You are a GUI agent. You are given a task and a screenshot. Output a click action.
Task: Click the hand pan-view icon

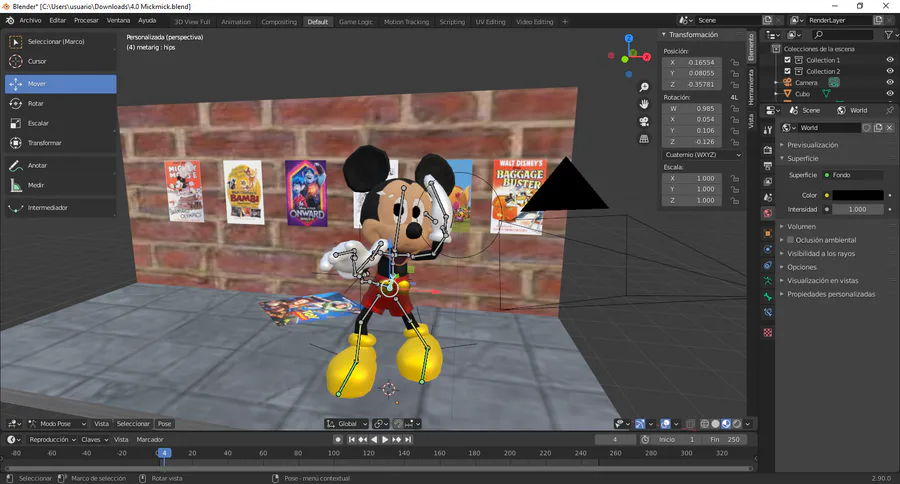[x=644, y=104]
